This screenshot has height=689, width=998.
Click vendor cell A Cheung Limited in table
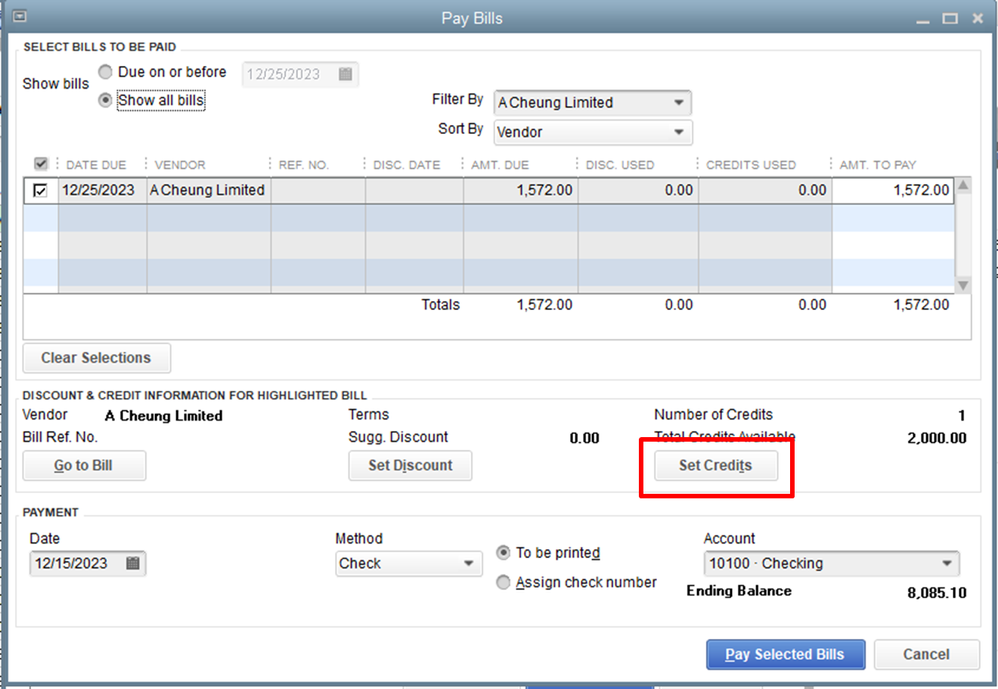click(209, 190)
